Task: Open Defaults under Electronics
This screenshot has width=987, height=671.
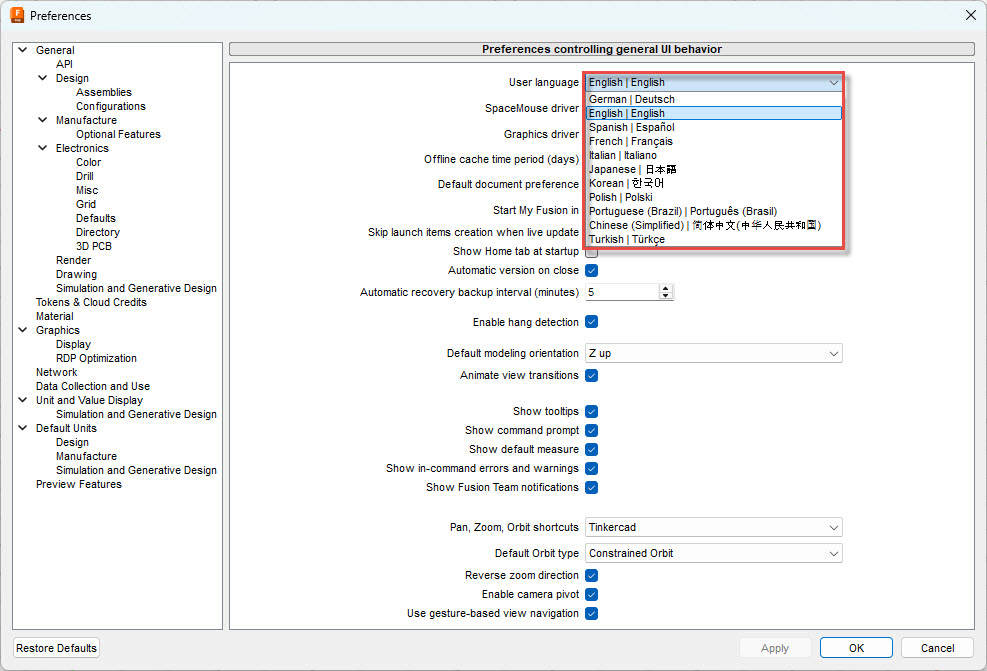Action: [96, 218]
